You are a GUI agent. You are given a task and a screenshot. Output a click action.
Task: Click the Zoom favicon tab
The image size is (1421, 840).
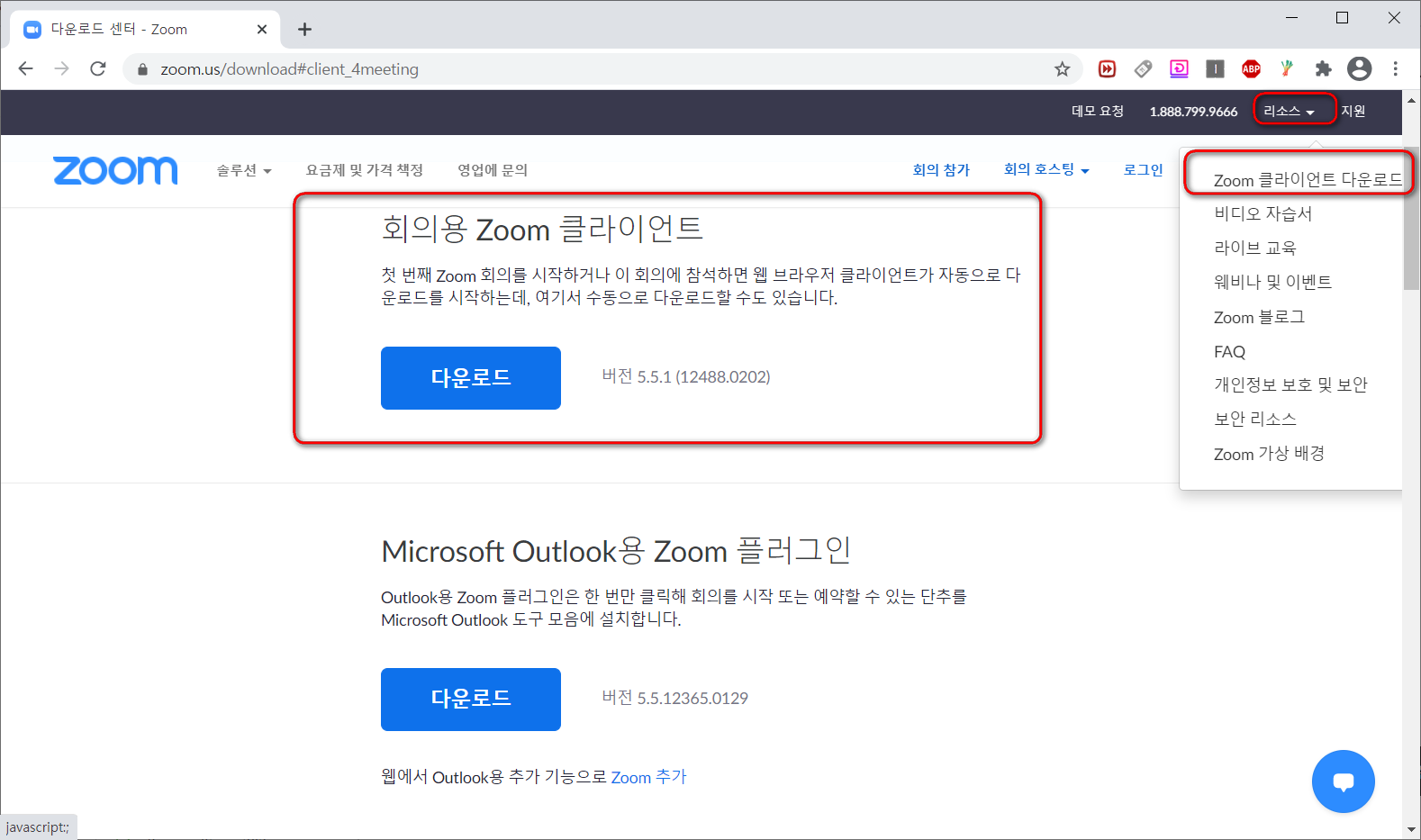click(x=32, y=30)
